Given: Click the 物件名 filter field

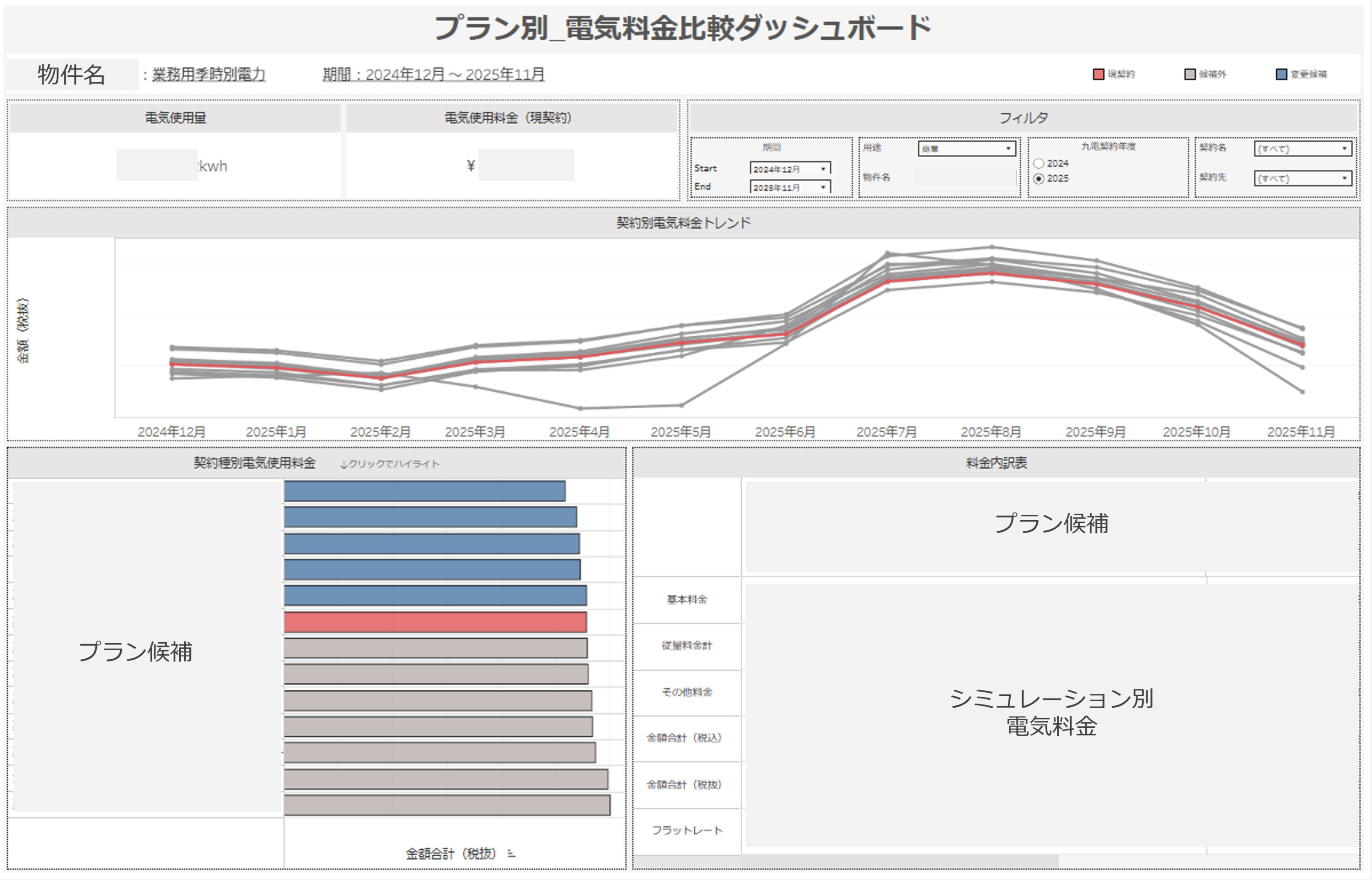Looking at the screenshot, I should coord(965,178).
